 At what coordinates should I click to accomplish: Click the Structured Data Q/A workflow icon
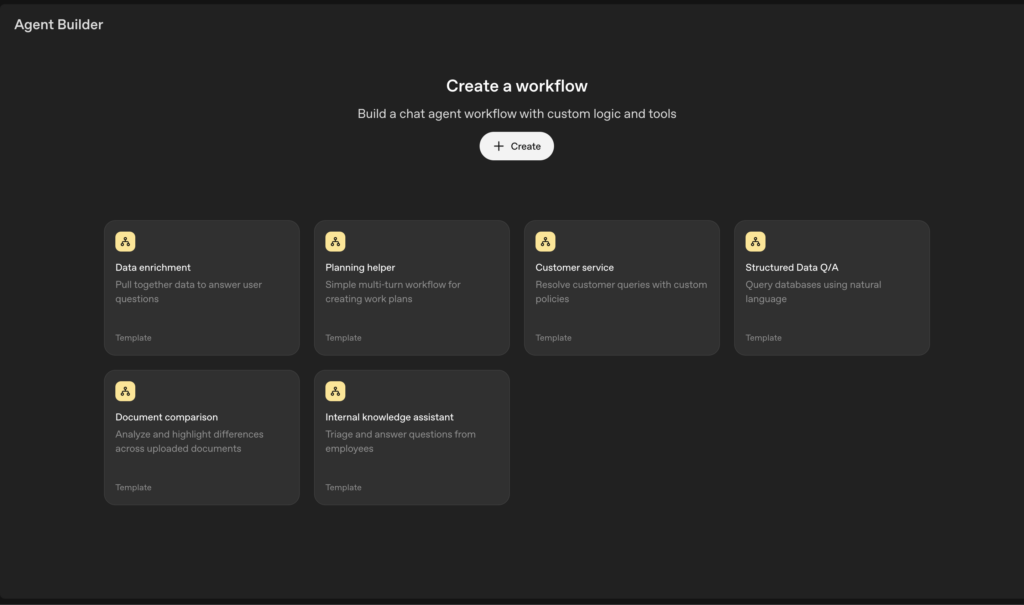point(755,241)
